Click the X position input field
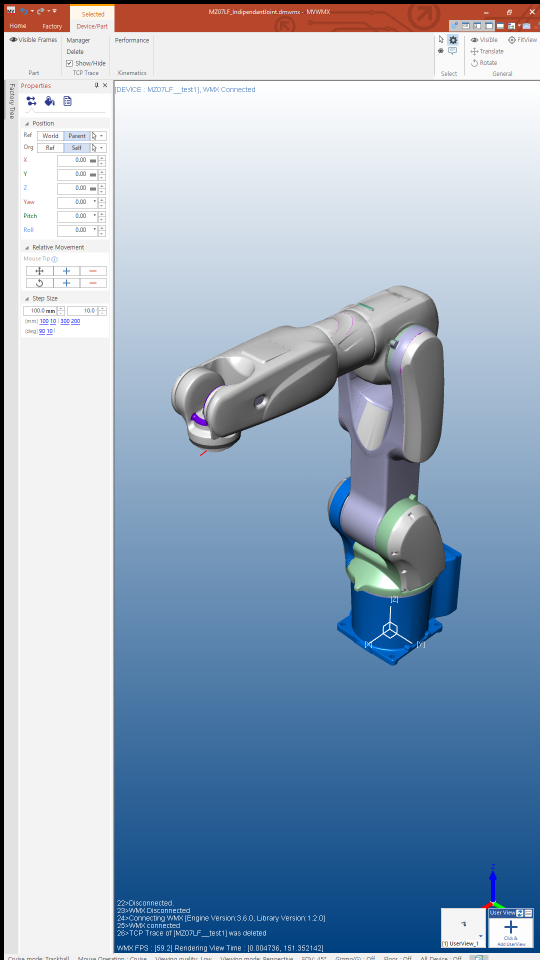 point(78,160)
